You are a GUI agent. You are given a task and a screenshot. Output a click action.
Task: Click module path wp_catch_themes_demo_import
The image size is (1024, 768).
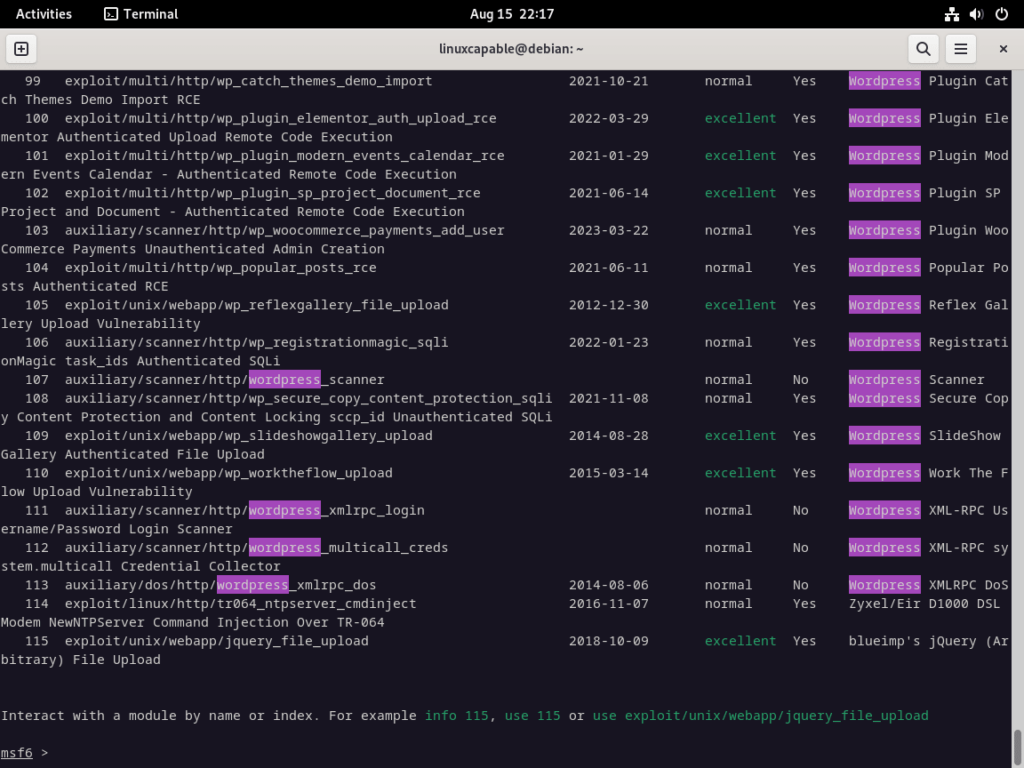coord(248,81)
